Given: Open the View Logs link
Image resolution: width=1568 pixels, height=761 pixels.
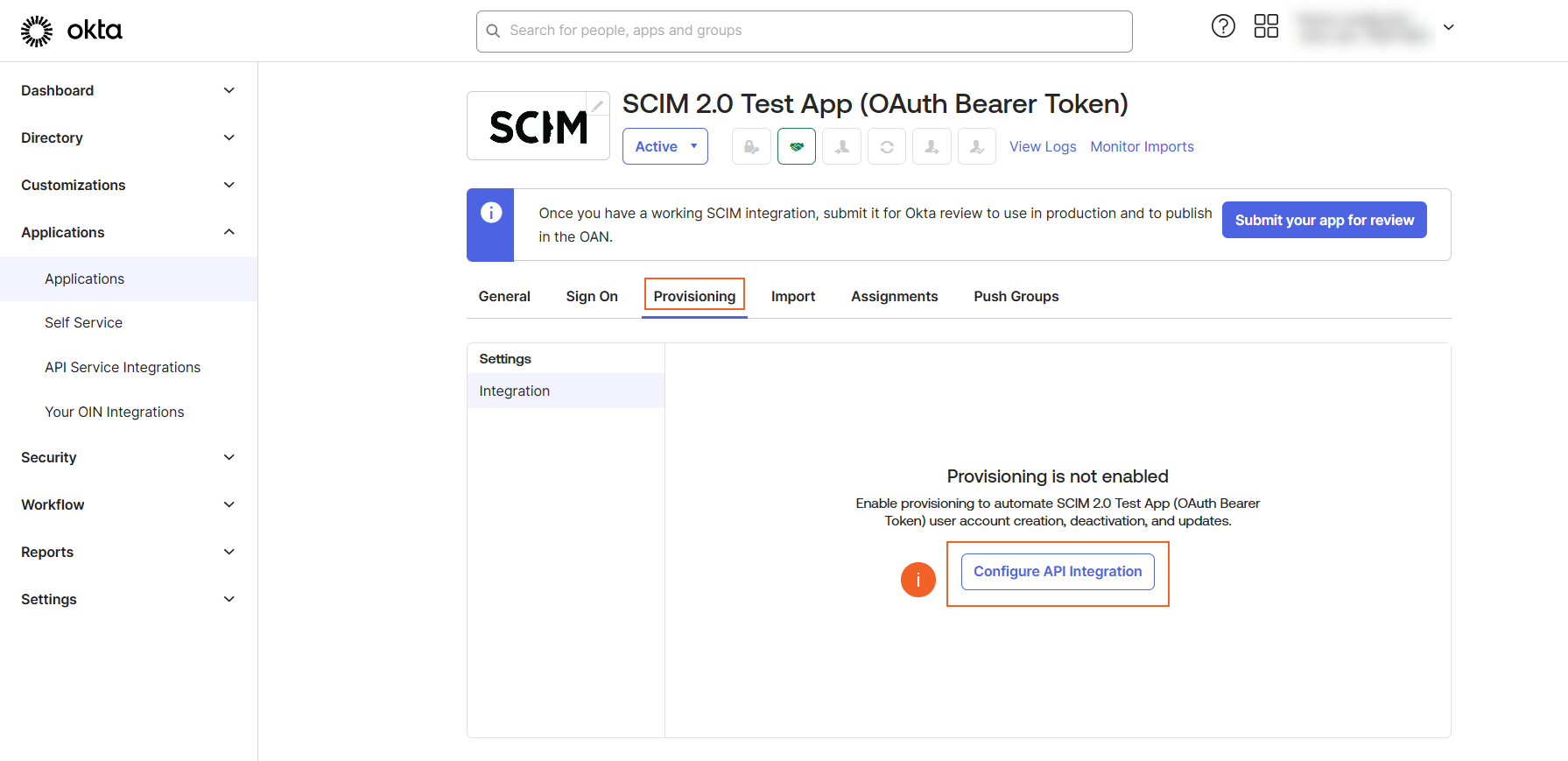Looking at the screenshot, I should point(1042,146).
